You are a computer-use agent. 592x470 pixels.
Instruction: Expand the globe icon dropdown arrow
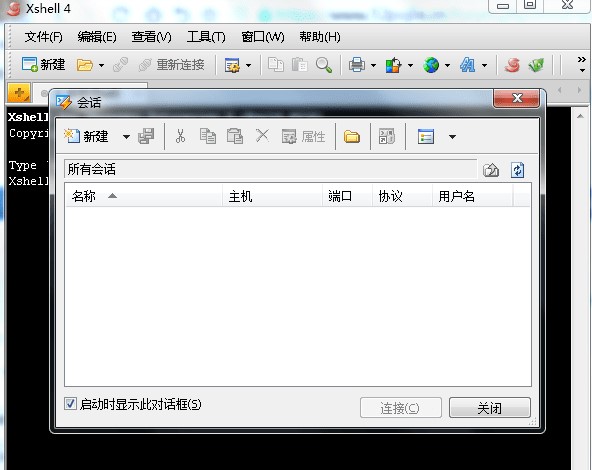click(x=447, y=65)
